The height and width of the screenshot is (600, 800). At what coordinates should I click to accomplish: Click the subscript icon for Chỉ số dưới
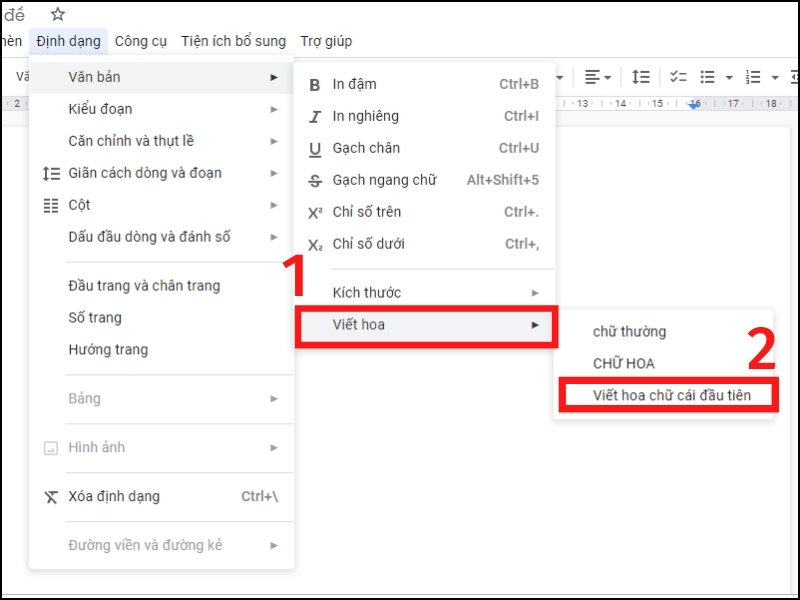coord(315,245)
